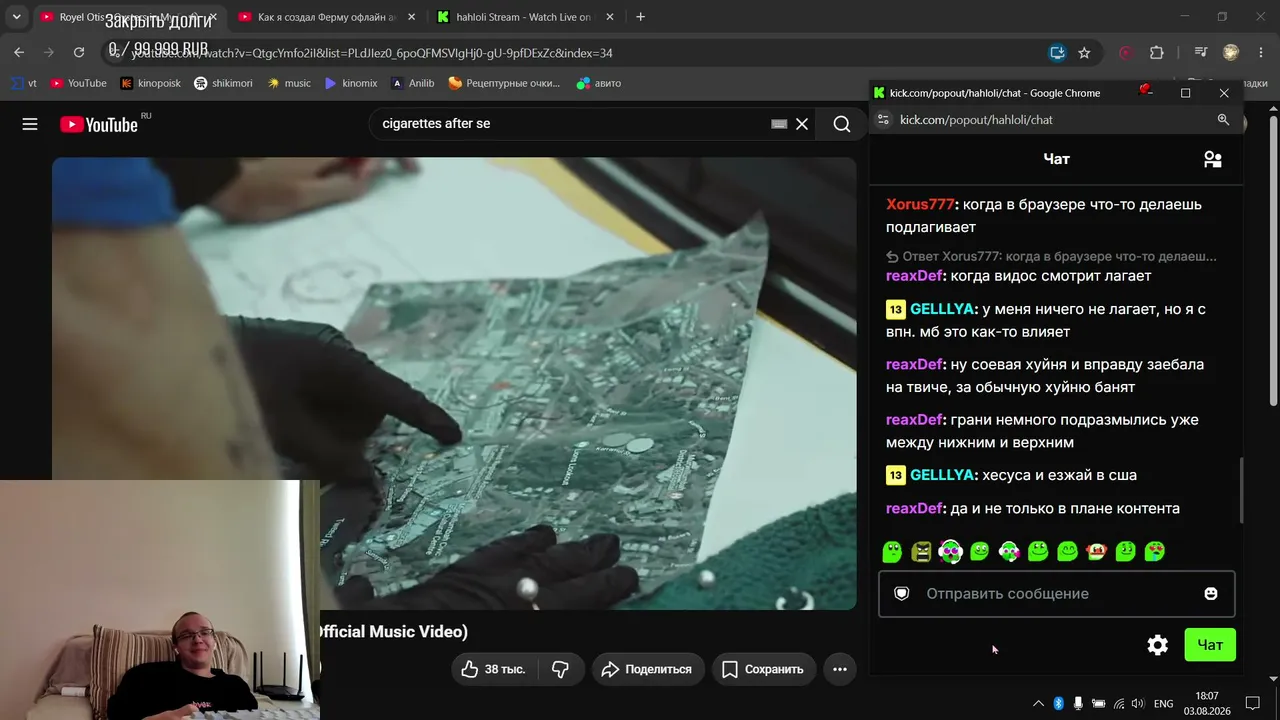Open the авито bookmark

coord(599,83)
